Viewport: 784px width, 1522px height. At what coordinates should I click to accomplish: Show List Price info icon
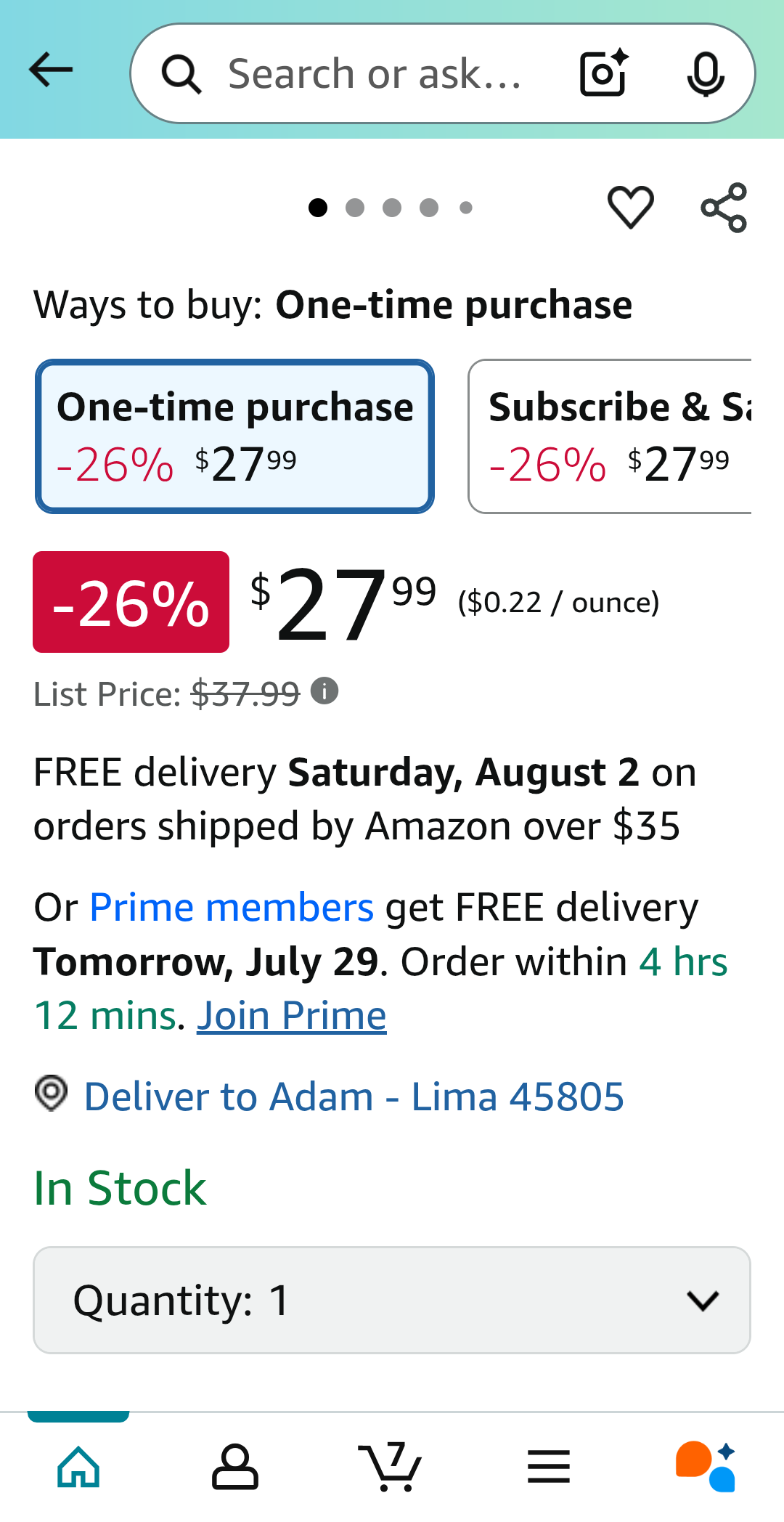tap(324, 691)
